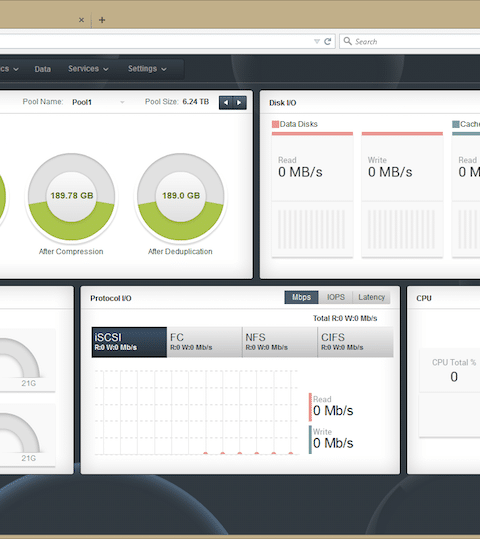This screenshot has height=539, width=480.
Task: Switch Protocol I/O to IOPS
Action: coord(336,297)
